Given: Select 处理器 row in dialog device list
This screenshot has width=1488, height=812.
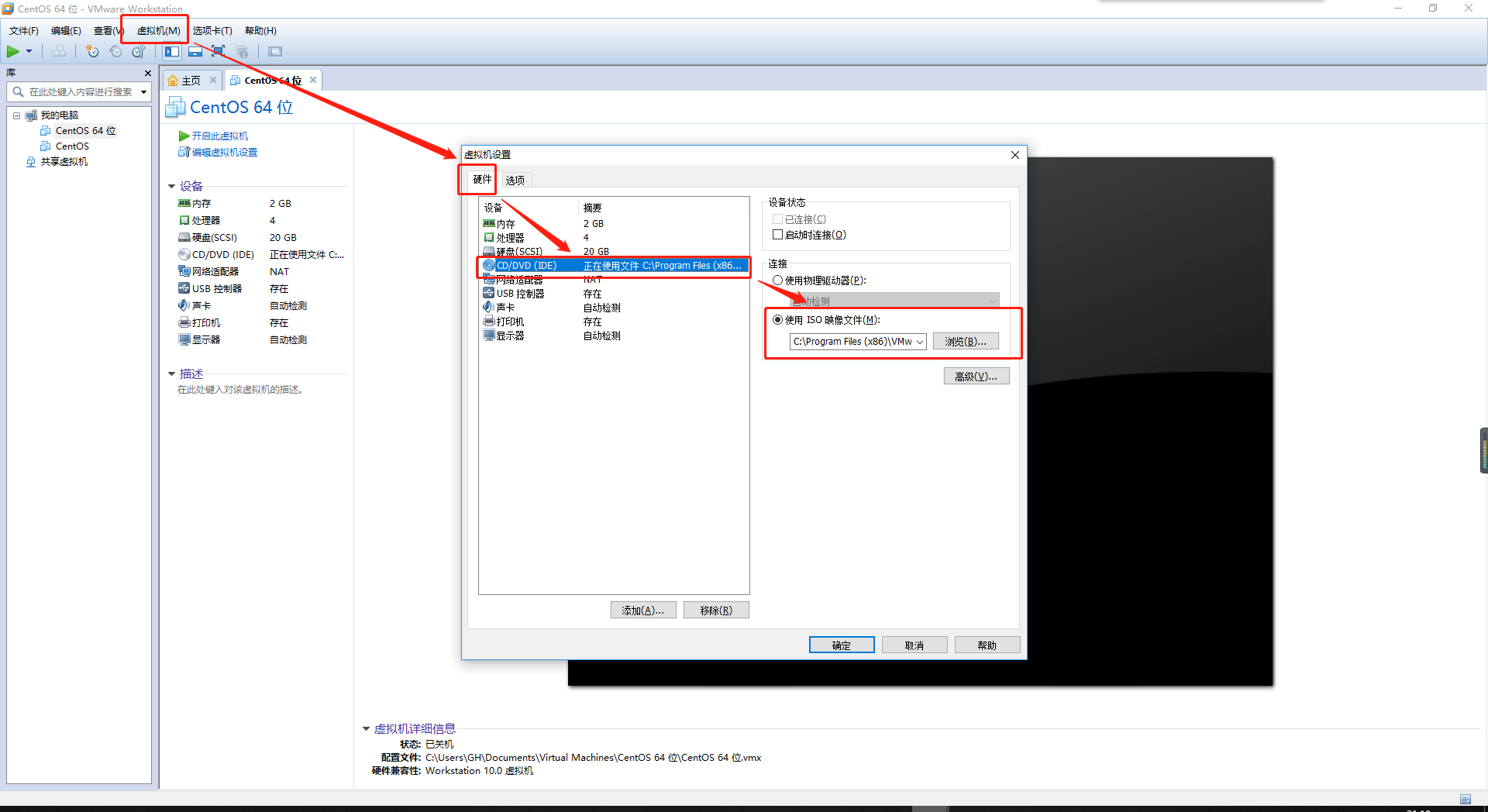Looking at the screenshot, I should tap(614, 238).
